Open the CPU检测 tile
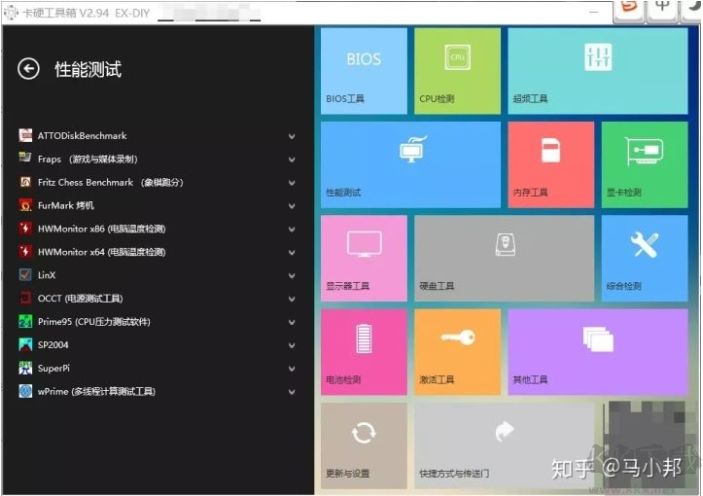The height and width of the screenshot is (496, 703). point(457,71)
